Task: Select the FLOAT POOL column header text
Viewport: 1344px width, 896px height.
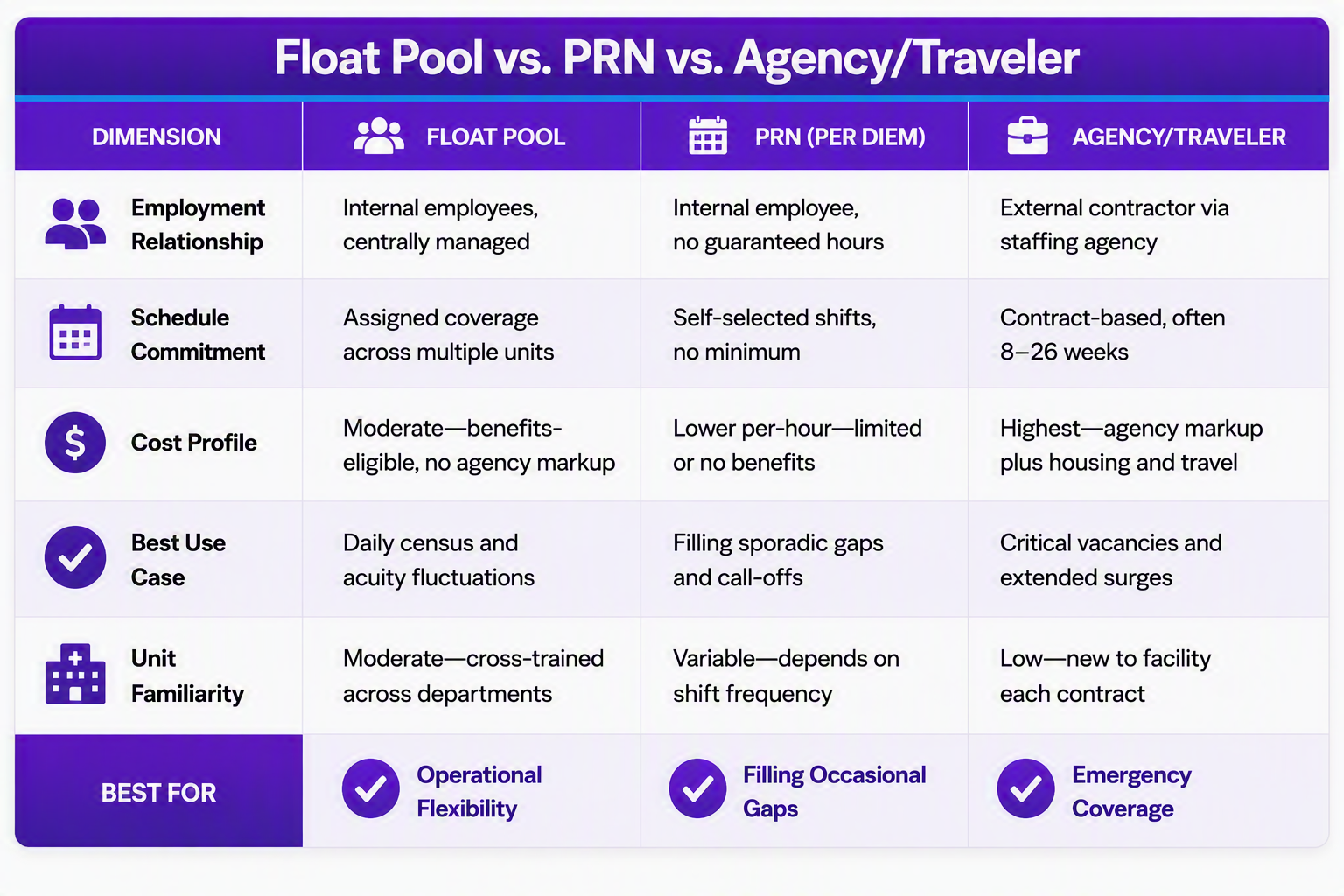Action: pos(495,137)
